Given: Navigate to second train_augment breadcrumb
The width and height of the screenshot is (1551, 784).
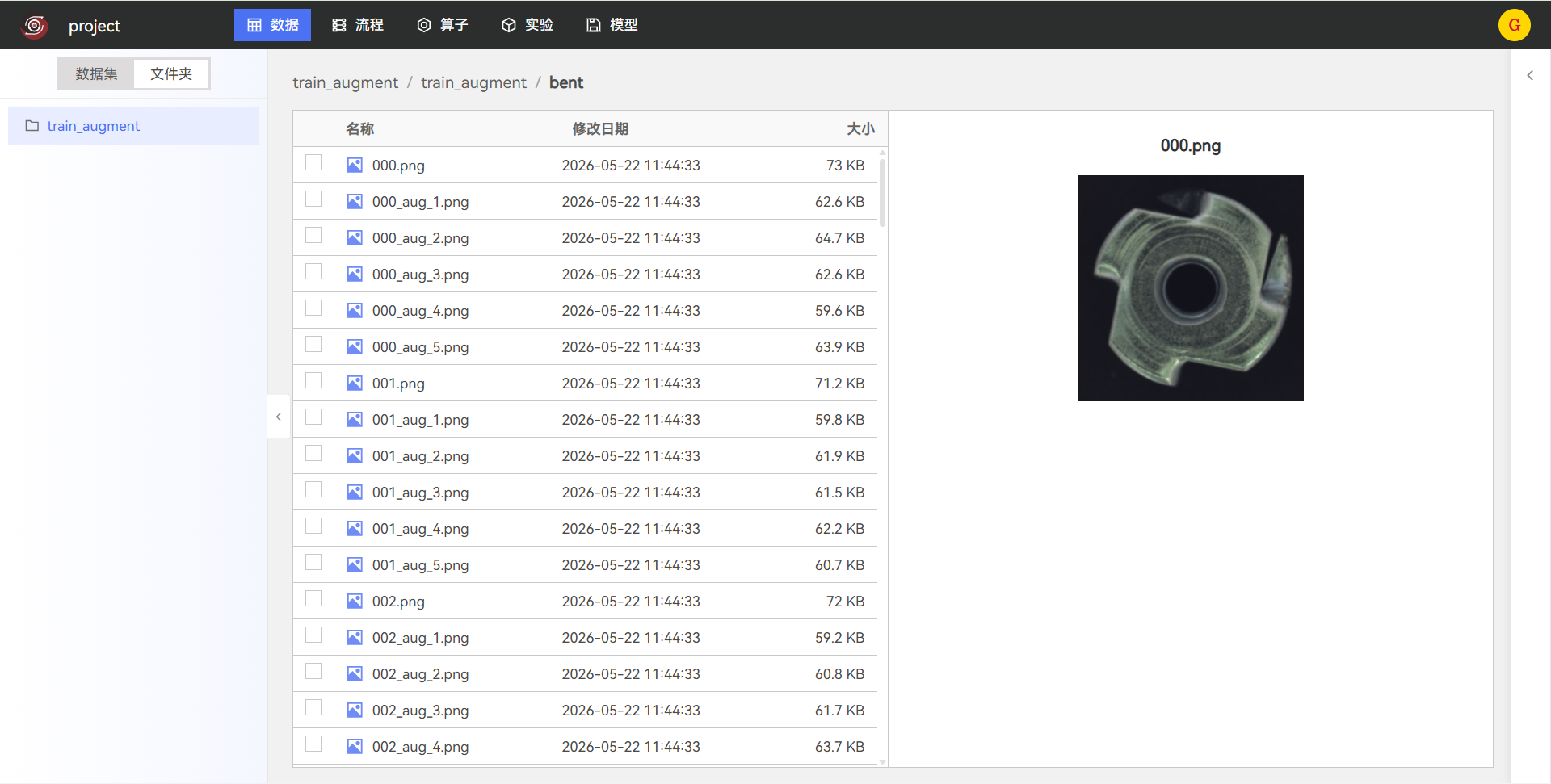Looking at the screenshot, I should [x=473, y=82].
